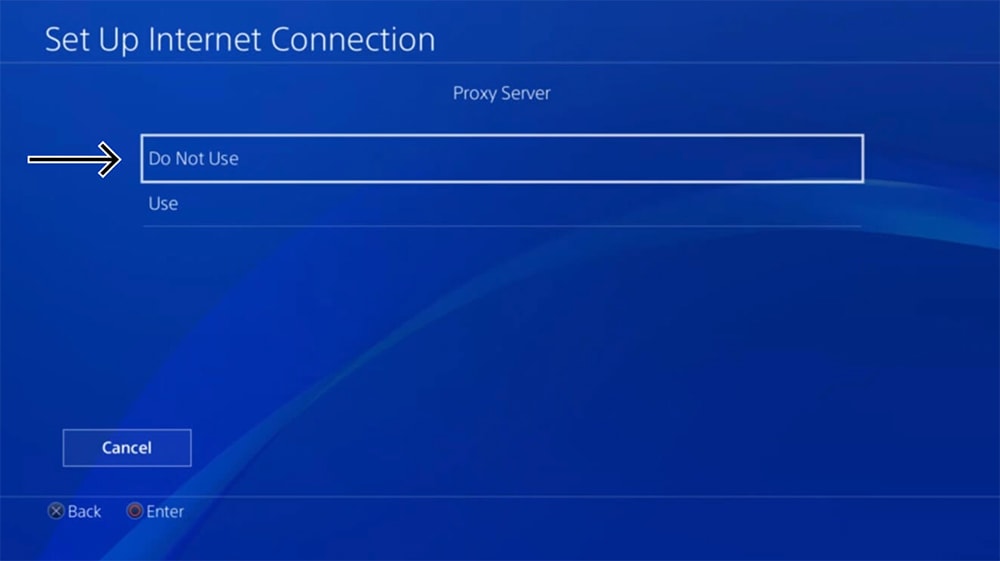Screen dimensions: 1000x561
Task: Click the Proxy Server heading text
Action: coord(501,93)
